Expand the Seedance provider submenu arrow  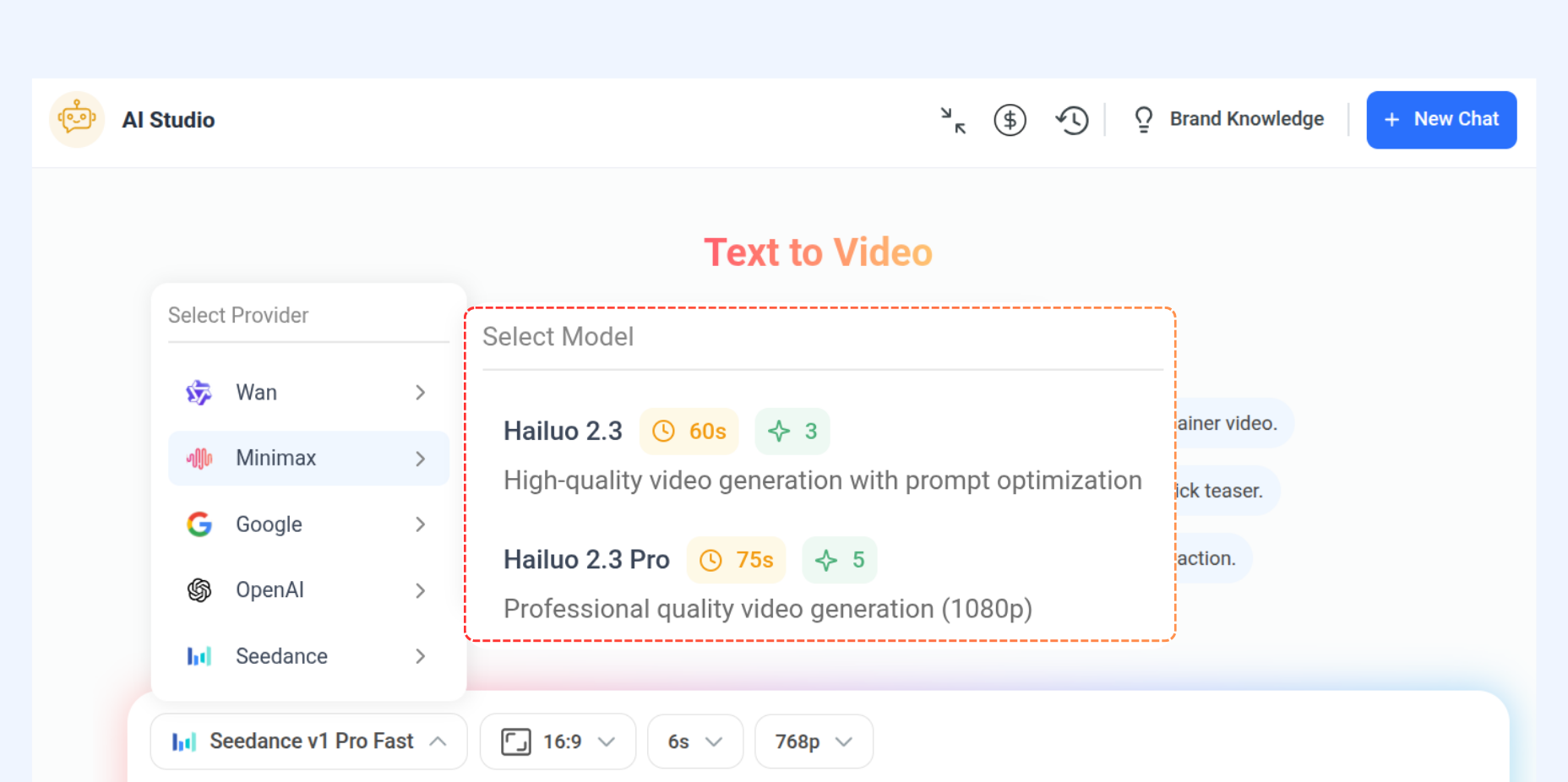click(420, 656)
